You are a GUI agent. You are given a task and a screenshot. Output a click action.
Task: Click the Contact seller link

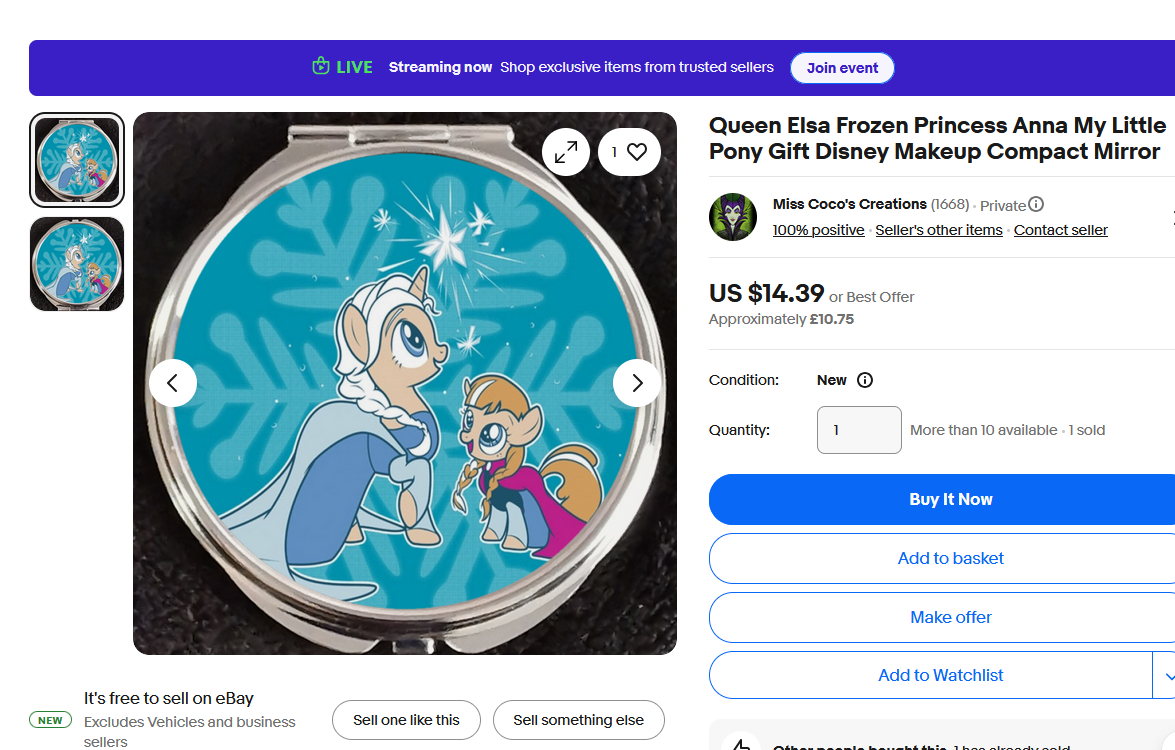(1060, 230)
